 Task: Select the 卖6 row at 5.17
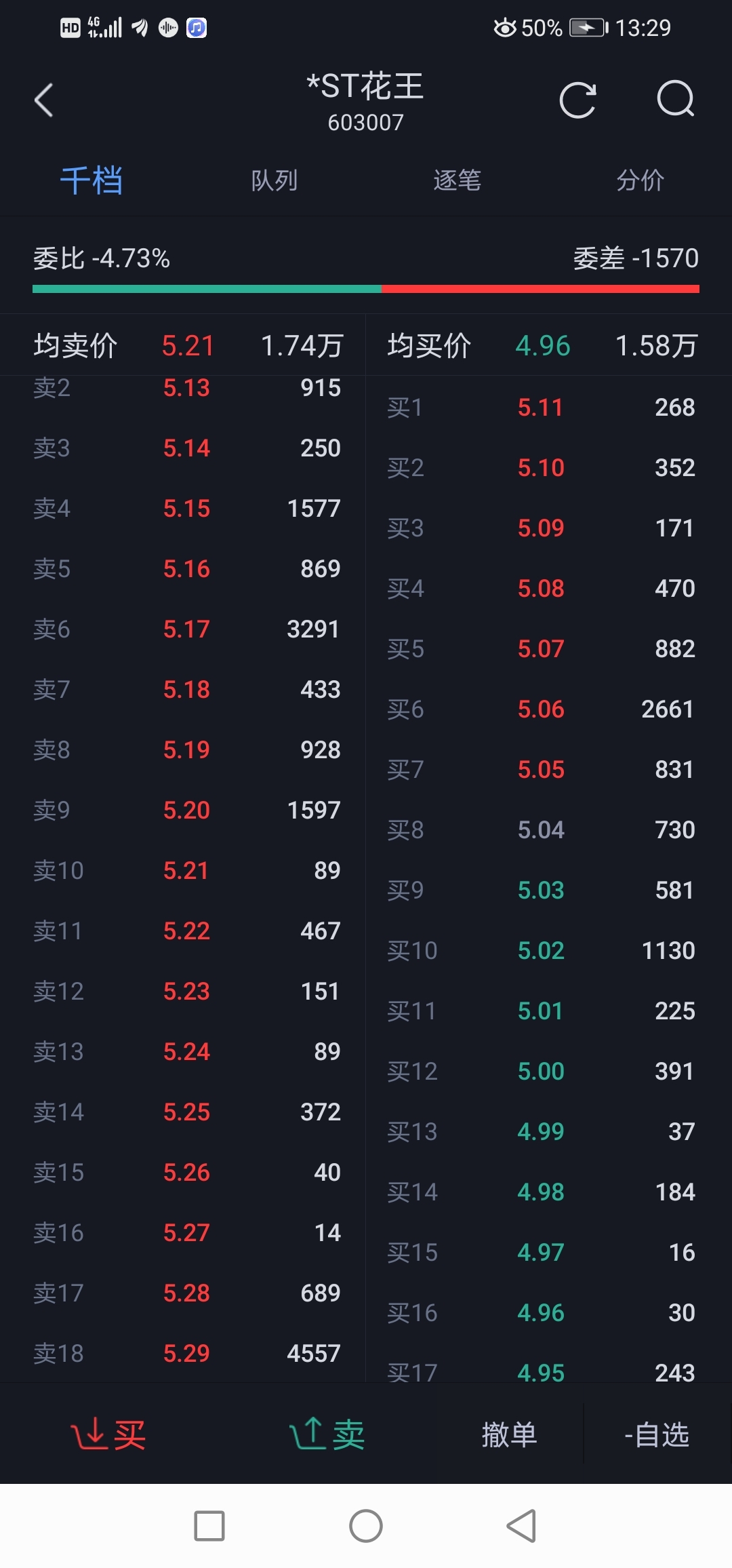pos(186,629)
